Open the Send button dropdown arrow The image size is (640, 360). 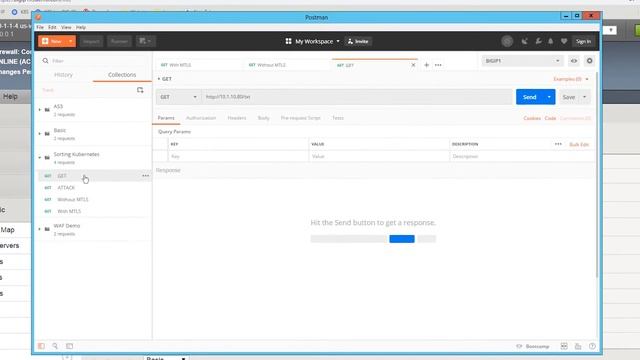tap(549, 97)
